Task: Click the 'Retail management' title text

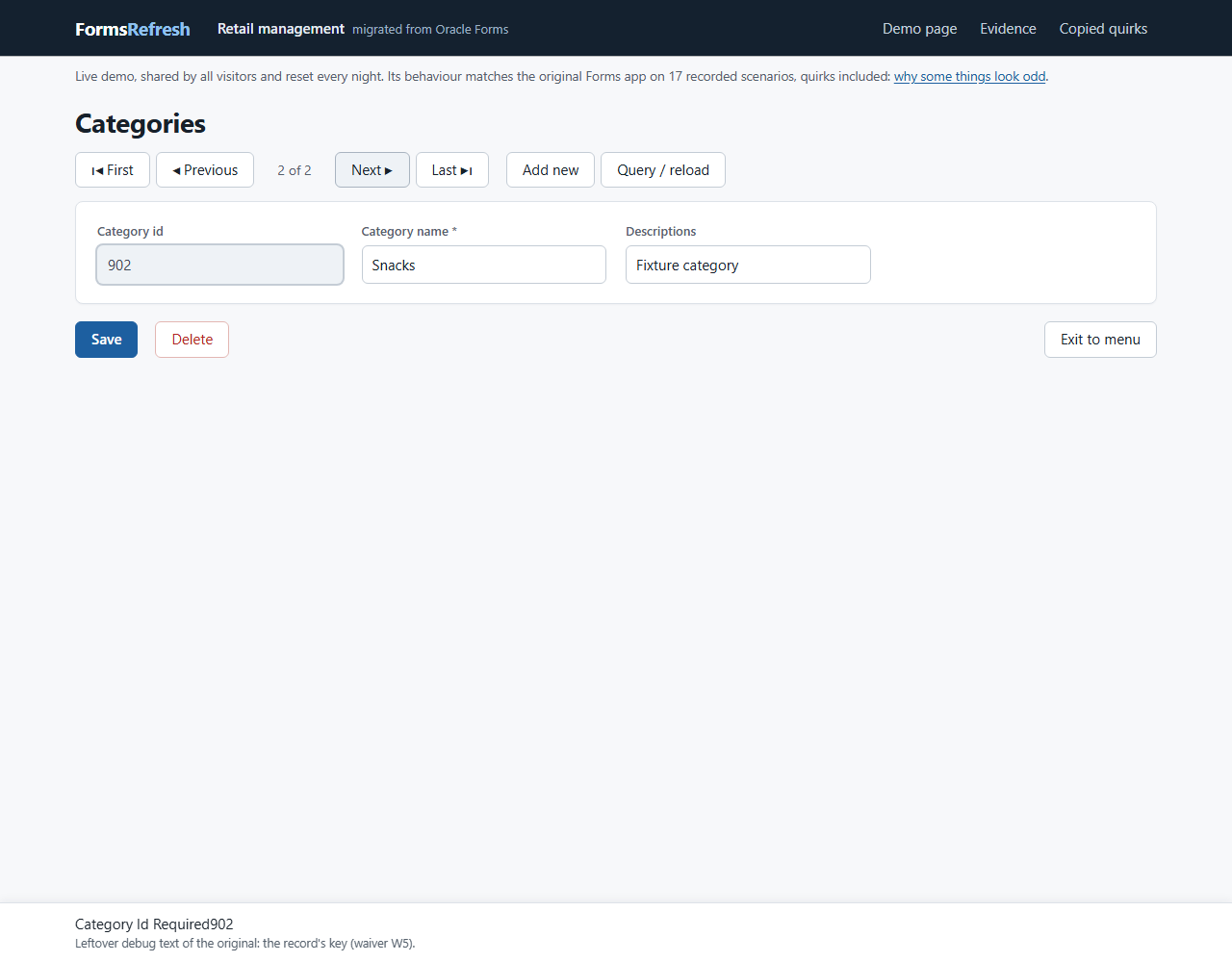Action: coord(281,29)
